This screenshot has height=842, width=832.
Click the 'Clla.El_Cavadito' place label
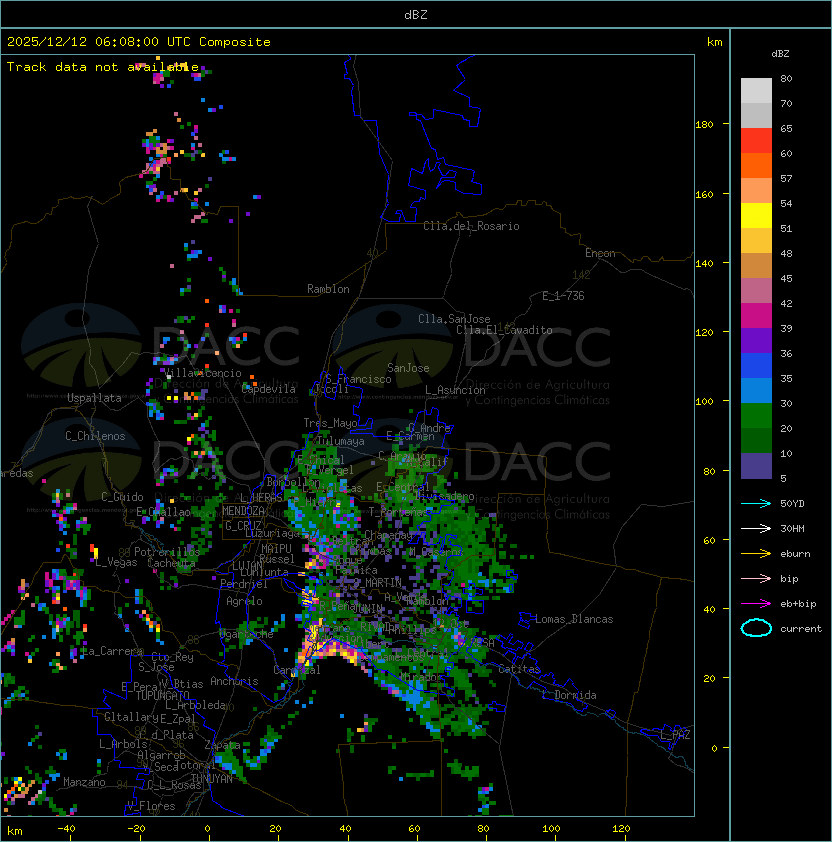tap(504, 330)
